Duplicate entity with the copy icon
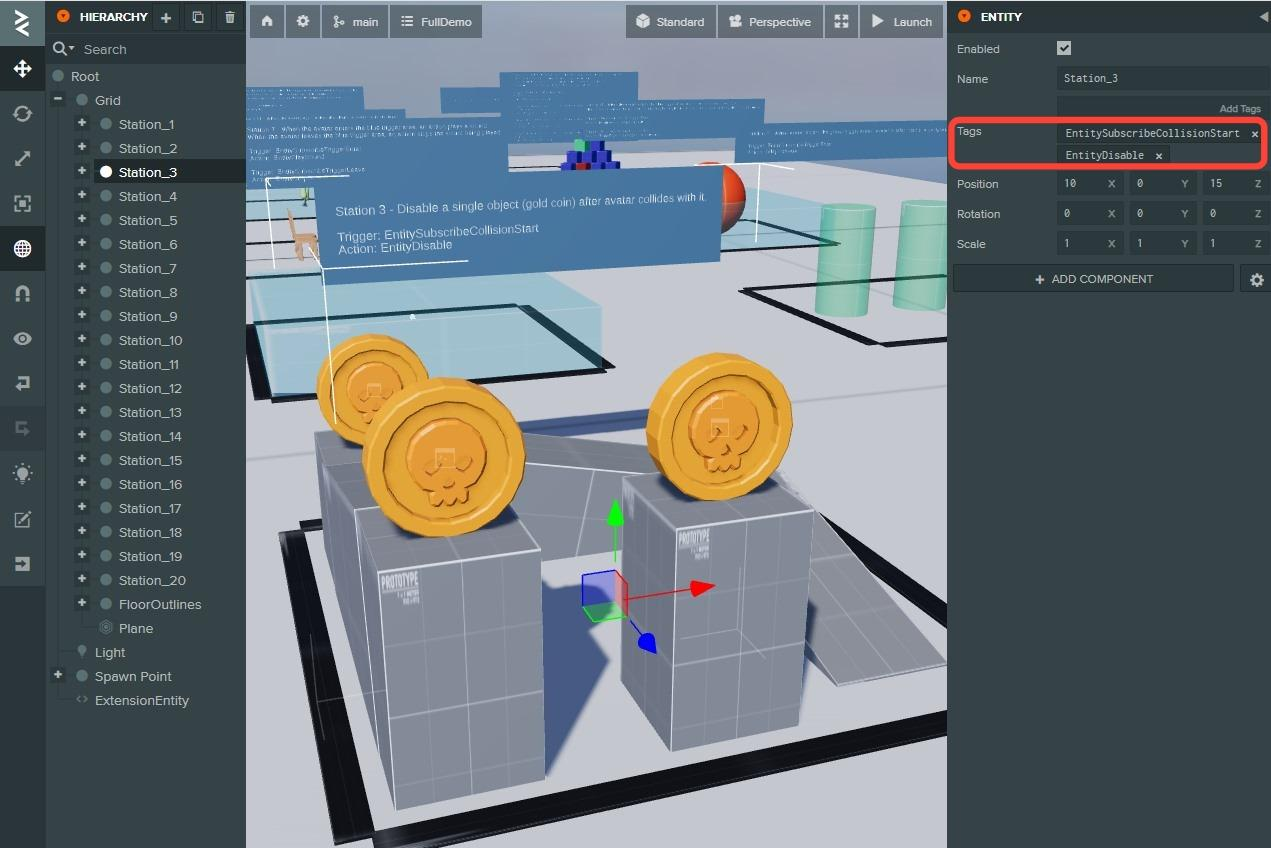Viewport: 1271px width, 848px height. tap(198, 17)
